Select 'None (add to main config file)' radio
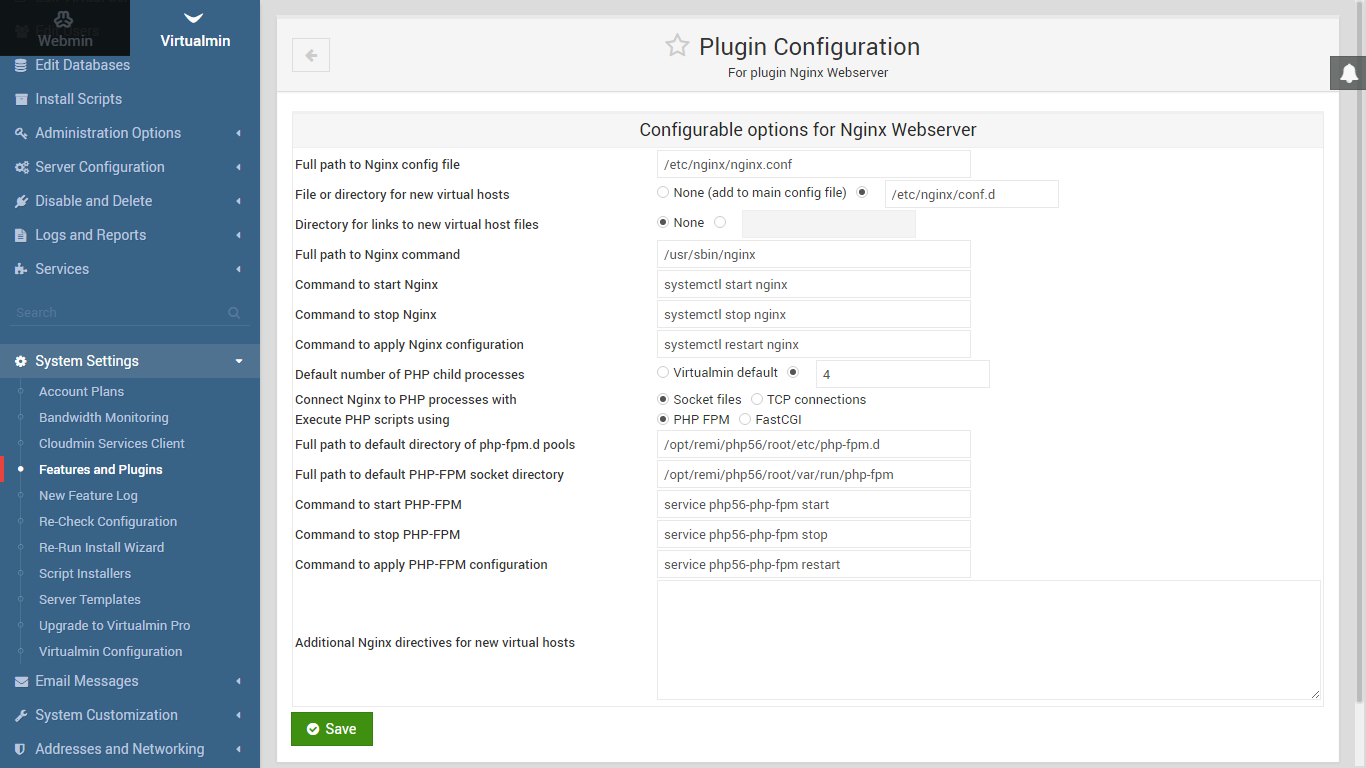The height and width of the screenshot is (768, 1366). [x=663, y=192]
